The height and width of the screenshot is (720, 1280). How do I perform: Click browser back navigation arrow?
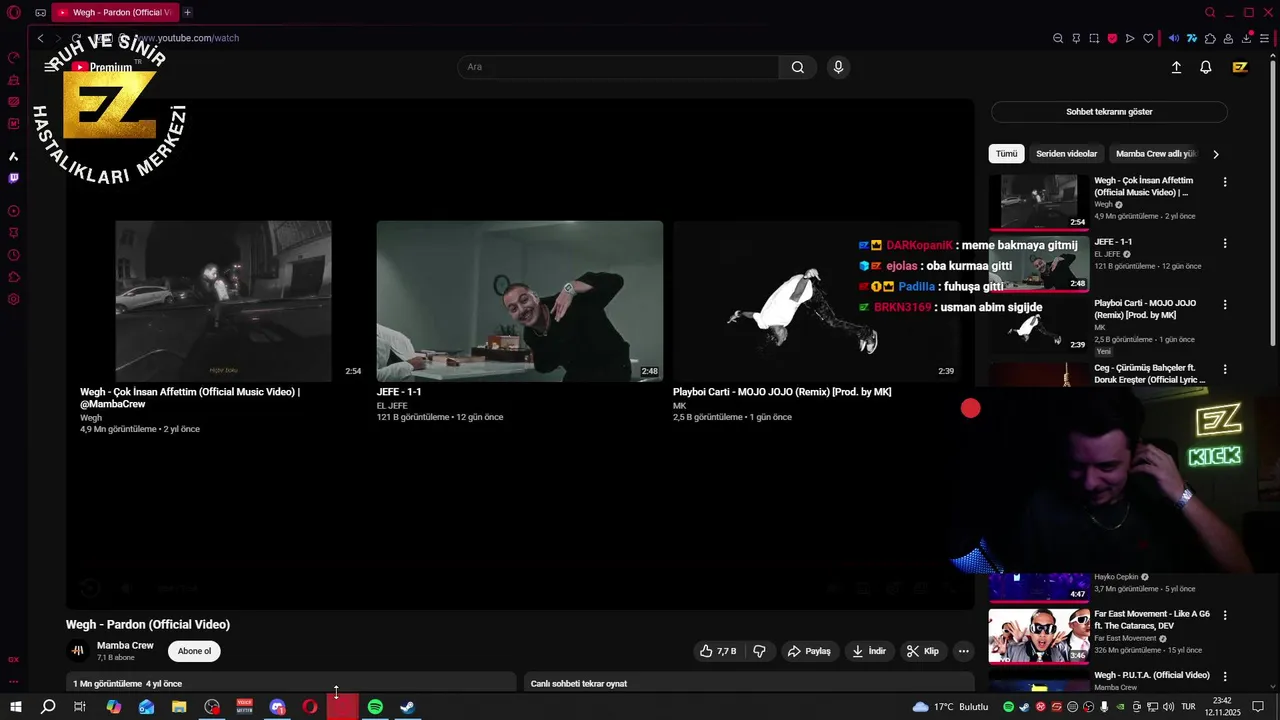(x=40, y=38)
